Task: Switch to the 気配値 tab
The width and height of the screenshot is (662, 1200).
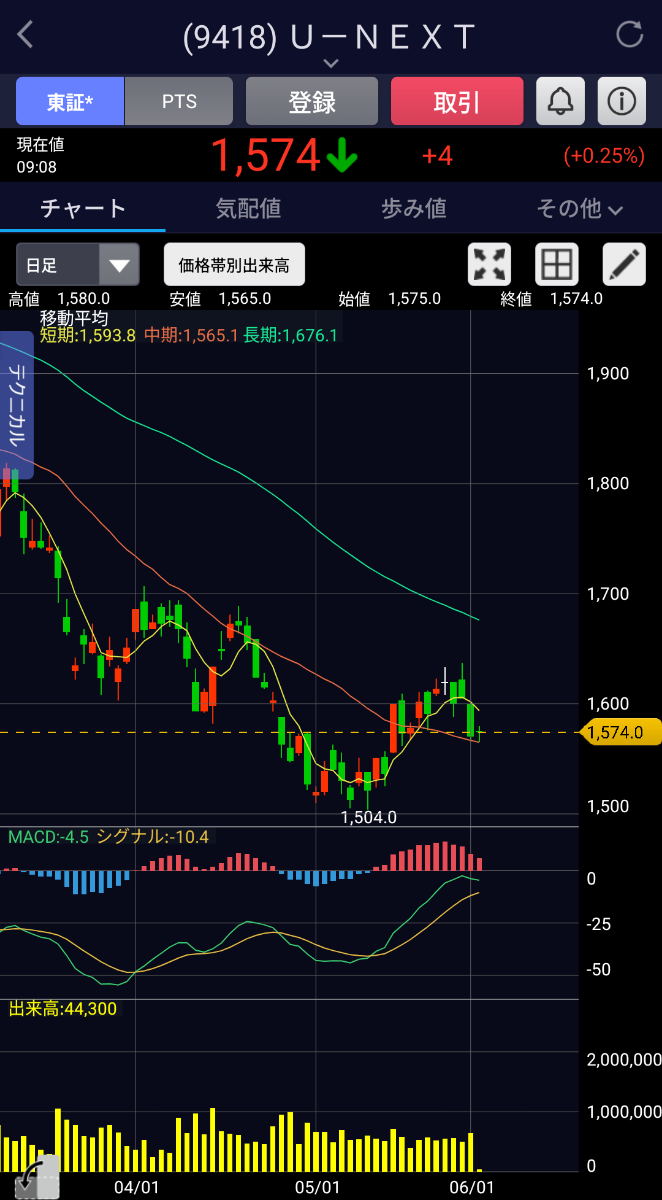Action: 249,208
